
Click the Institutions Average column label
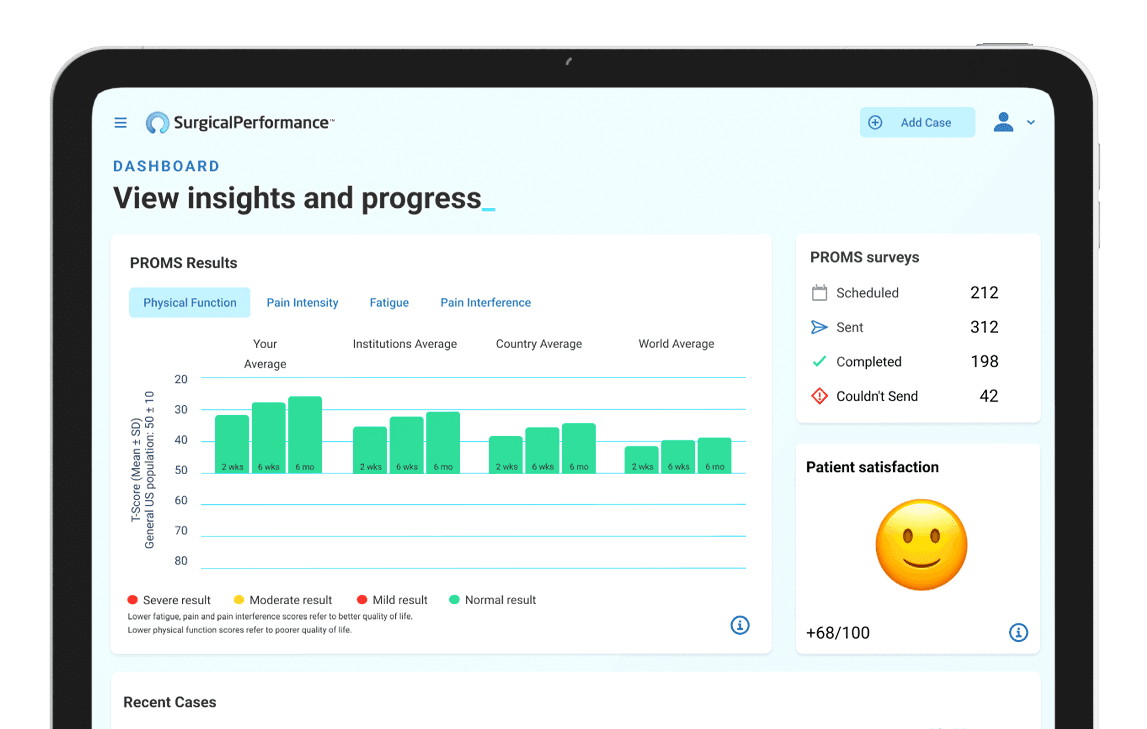click(x=405, y=344)
